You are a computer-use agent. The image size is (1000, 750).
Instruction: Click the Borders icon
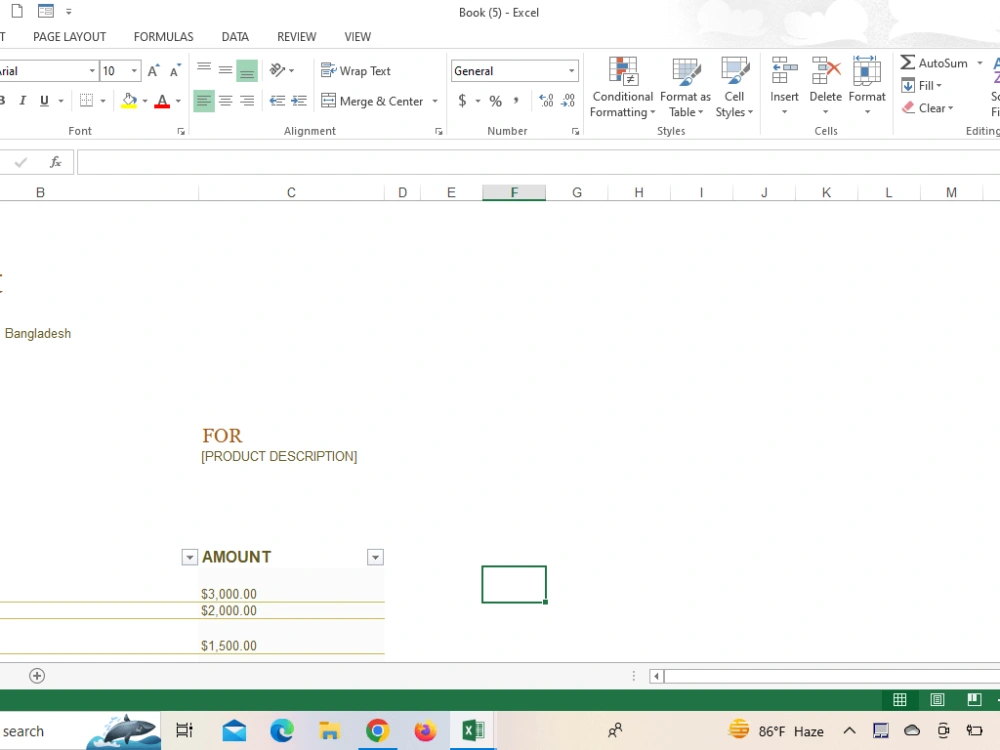[x=86, y=101]
